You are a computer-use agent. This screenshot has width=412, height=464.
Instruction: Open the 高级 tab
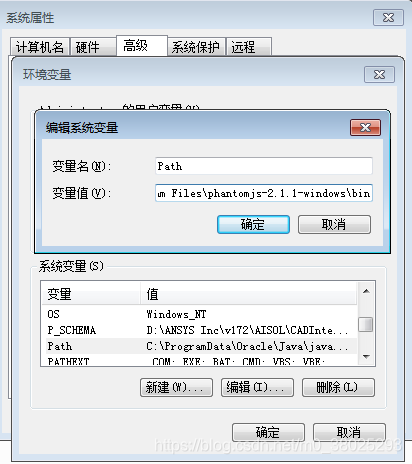coord(142,45)
